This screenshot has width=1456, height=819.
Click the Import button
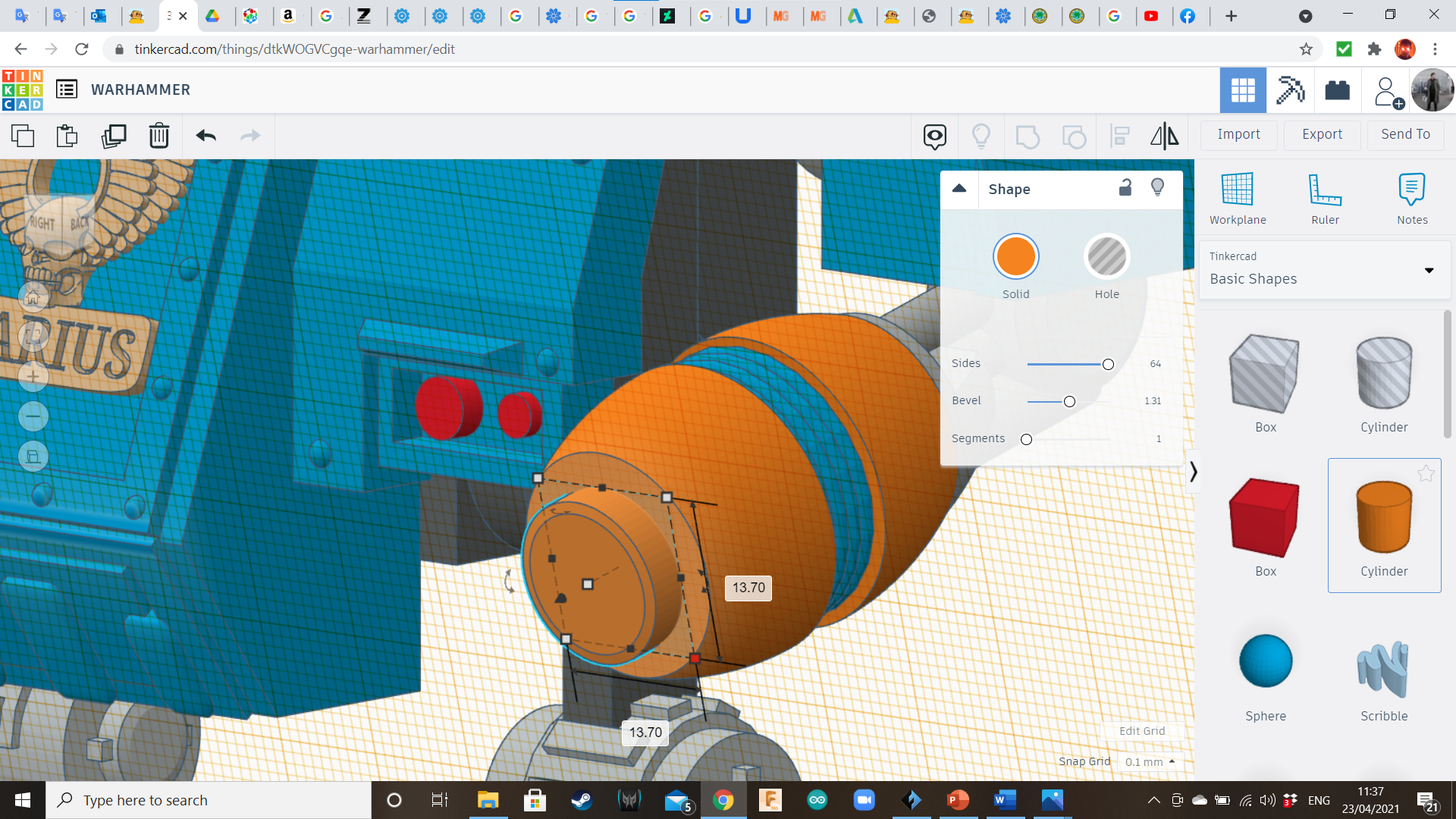point(1238,134)
